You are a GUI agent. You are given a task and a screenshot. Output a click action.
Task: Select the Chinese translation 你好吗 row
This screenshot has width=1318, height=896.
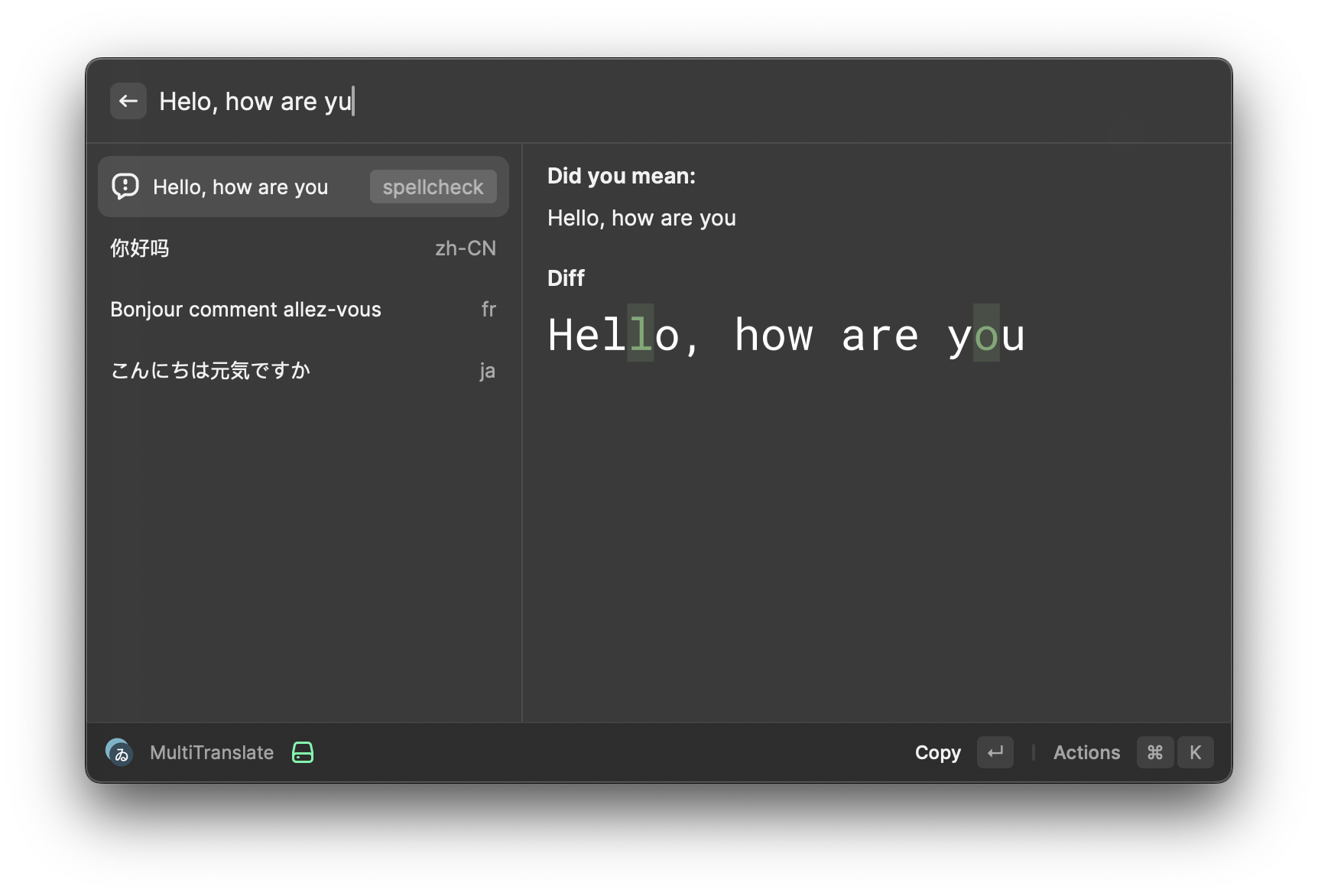tap(304, 248)
